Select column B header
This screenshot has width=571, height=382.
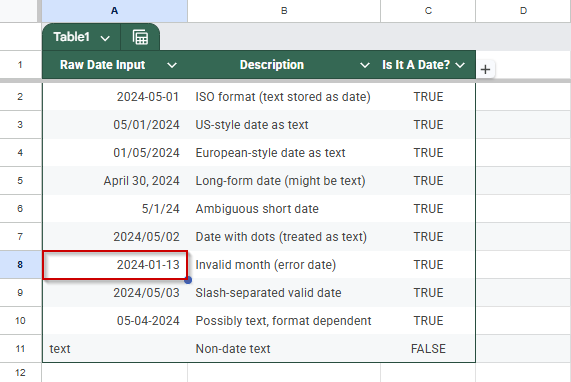tap(284, 11)
